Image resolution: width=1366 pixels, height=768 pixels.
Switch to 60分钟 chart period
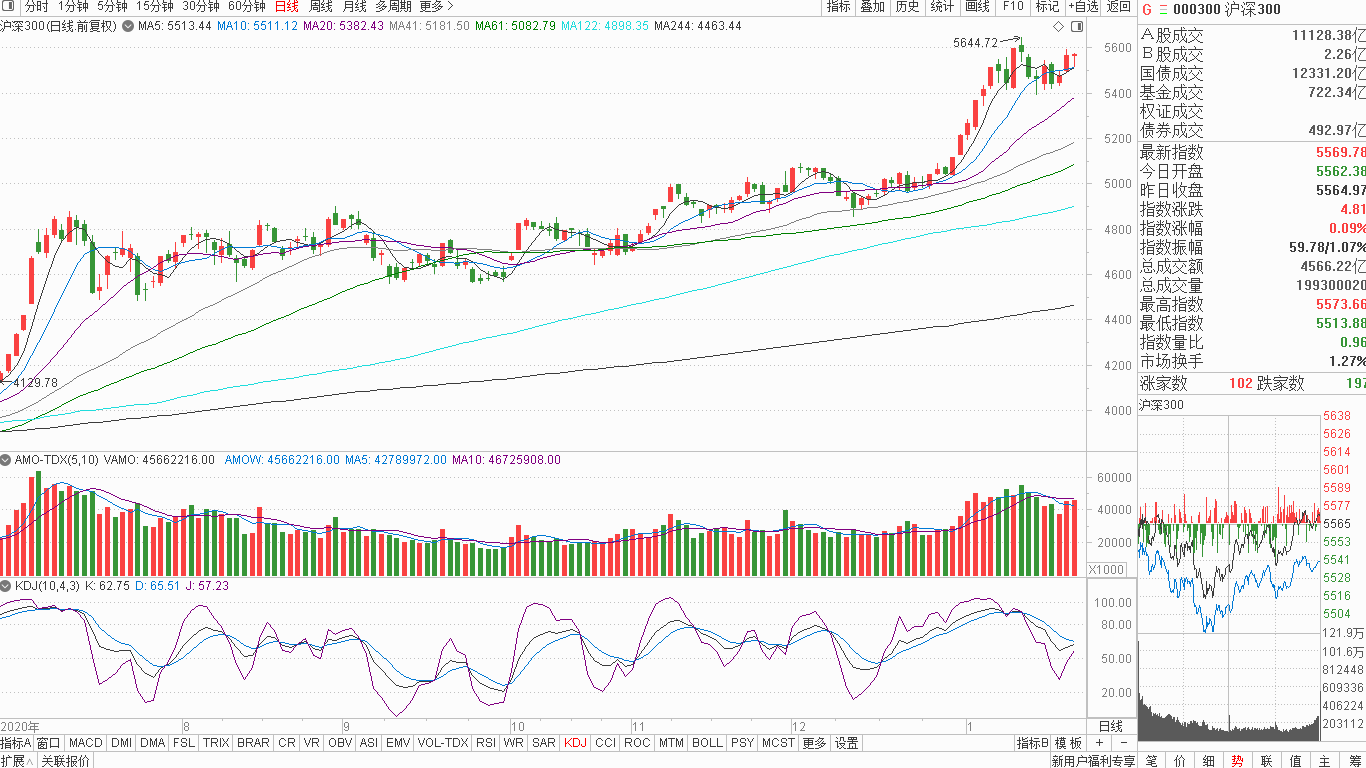pyautogui.click(x=246, y=7)
